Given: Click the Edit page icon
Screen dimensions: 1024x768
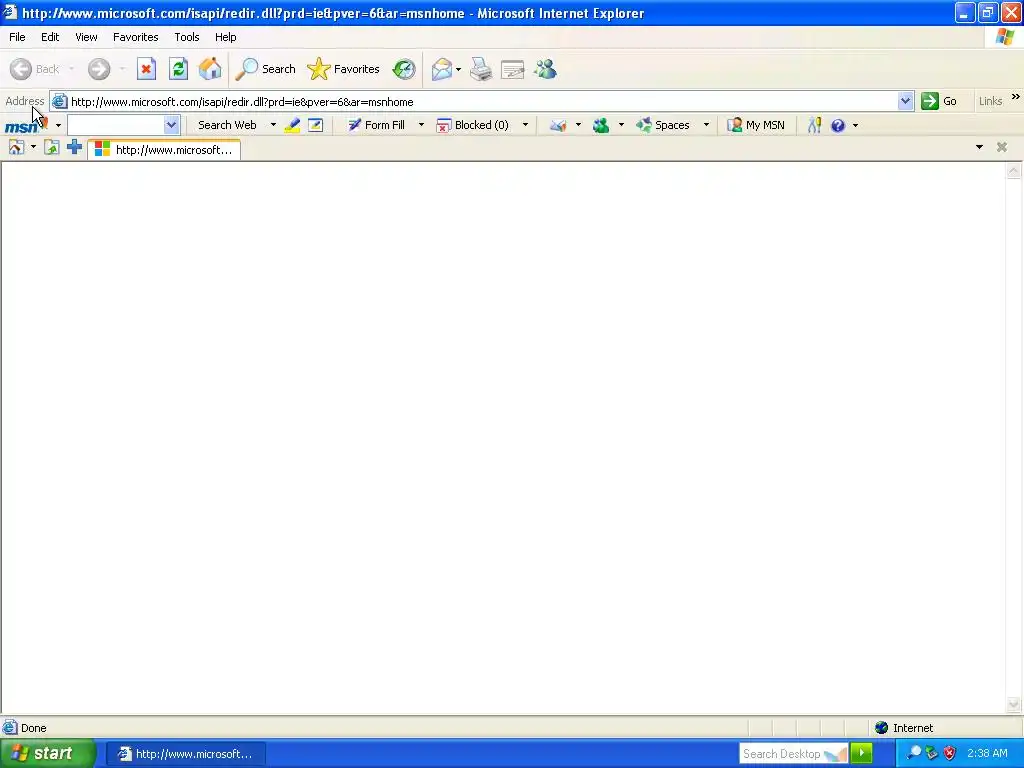Looking at the screenshot, I should (513, 69).
